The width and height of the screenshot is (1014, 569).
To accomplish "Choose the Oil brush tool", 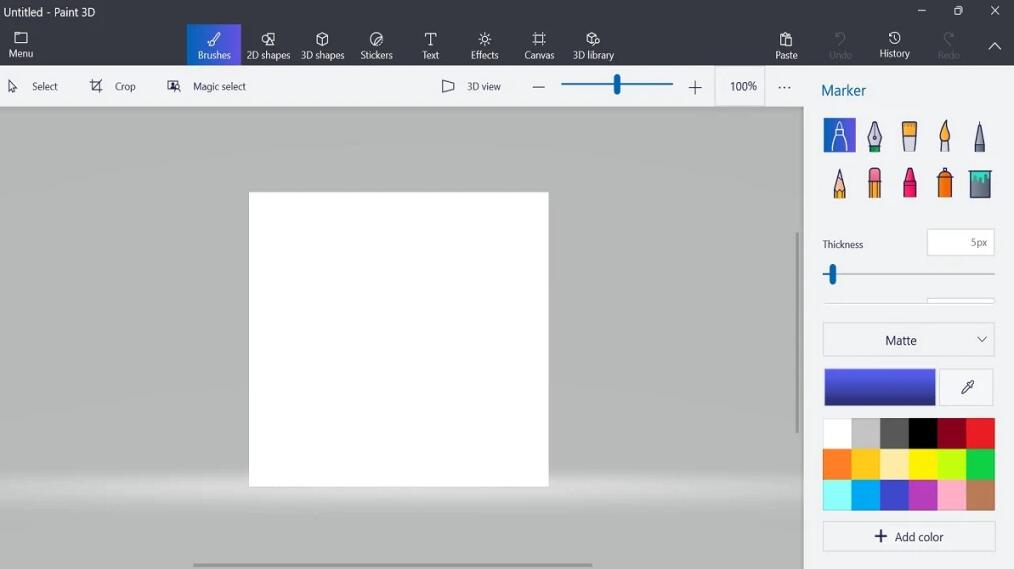I will point(909,136).
